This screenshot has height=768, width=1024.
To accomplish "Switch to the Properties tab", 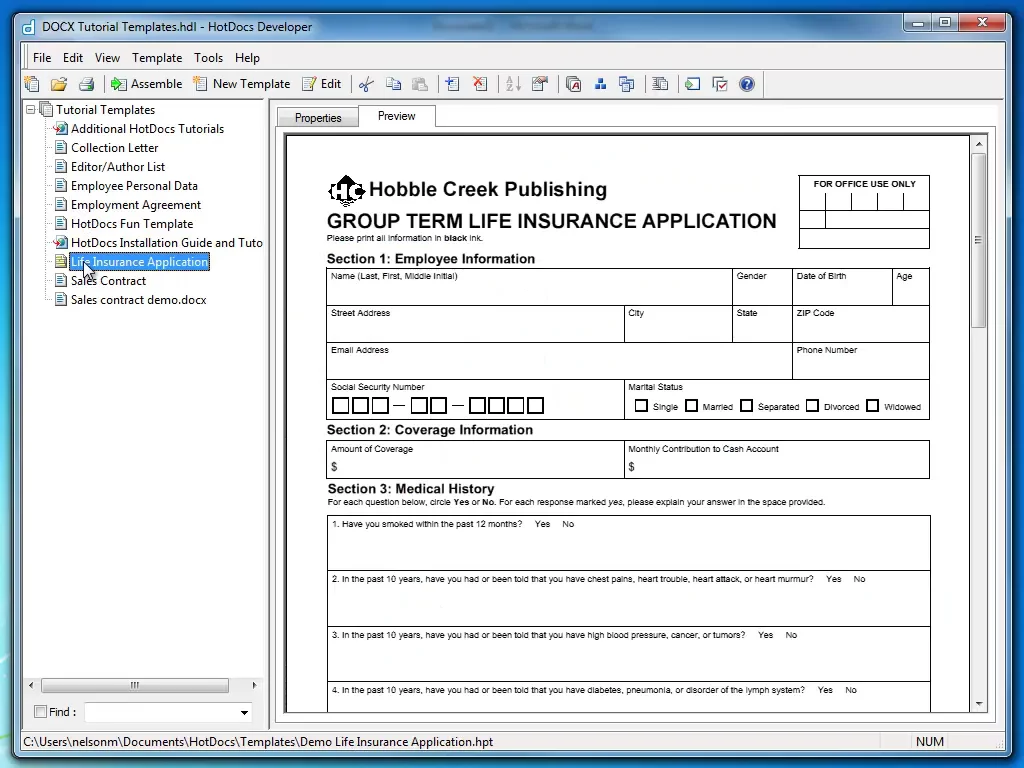I will click(x=318, y=118).
